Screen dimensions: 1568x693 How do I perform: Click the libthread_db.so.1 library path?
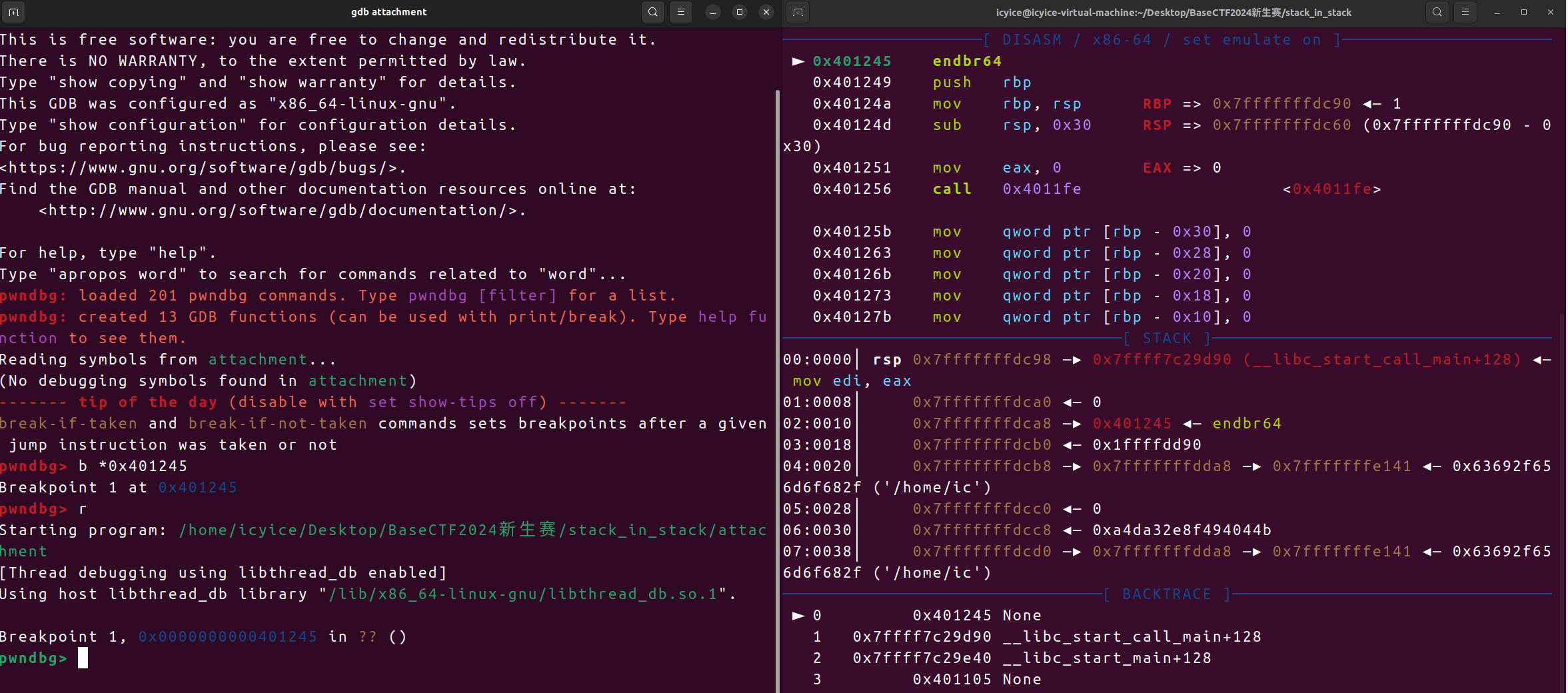(x=522, y=594)
